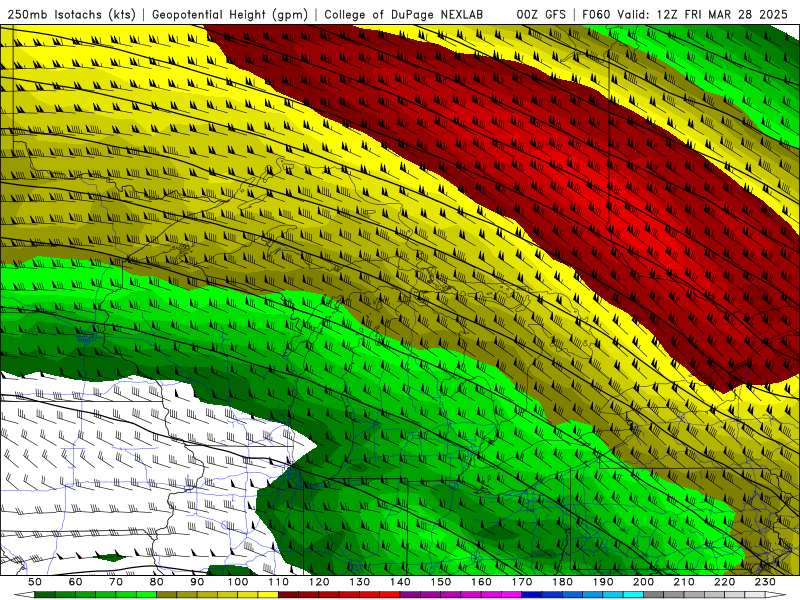Select the dark red swatch after 110
800x600 pixels.
[x=288, y=594]
